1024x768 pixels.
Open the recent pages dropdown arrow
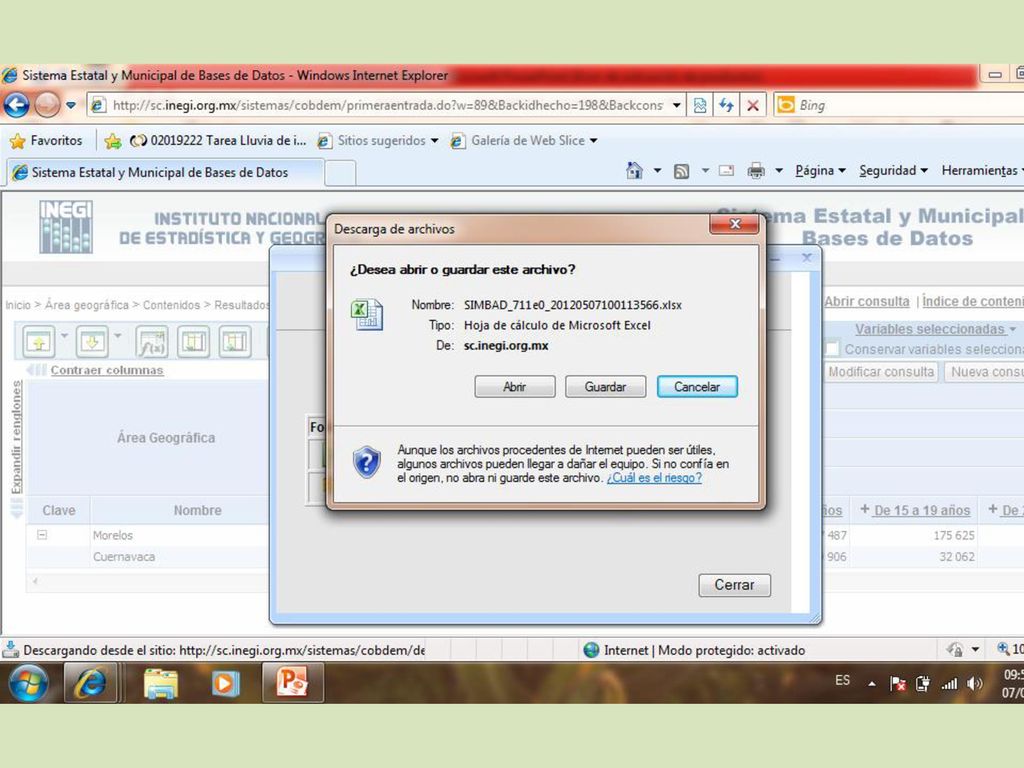pos(71,105)
